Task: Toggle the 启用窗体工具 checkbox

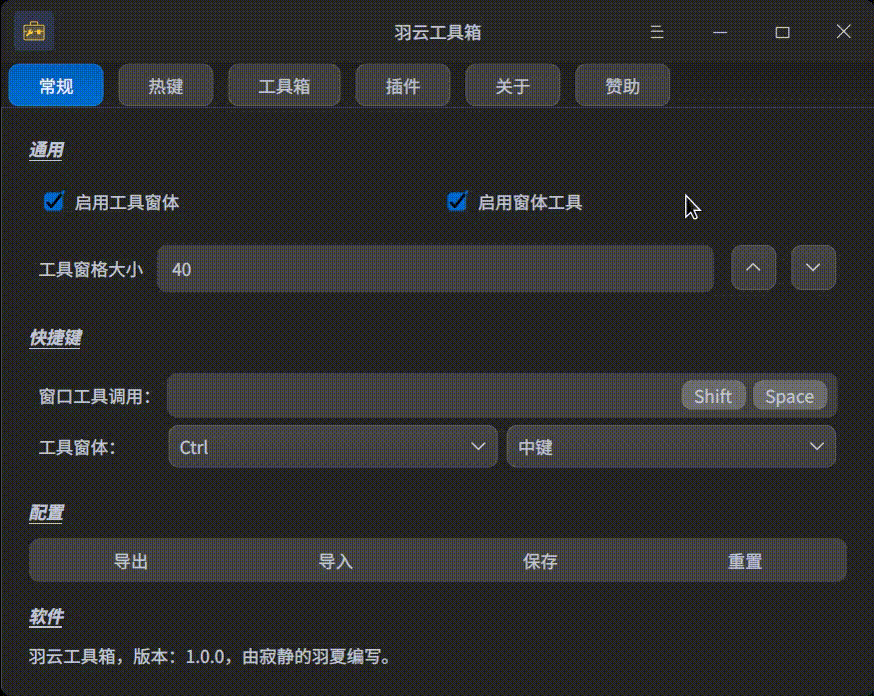Action: click(x=457, y=200)
